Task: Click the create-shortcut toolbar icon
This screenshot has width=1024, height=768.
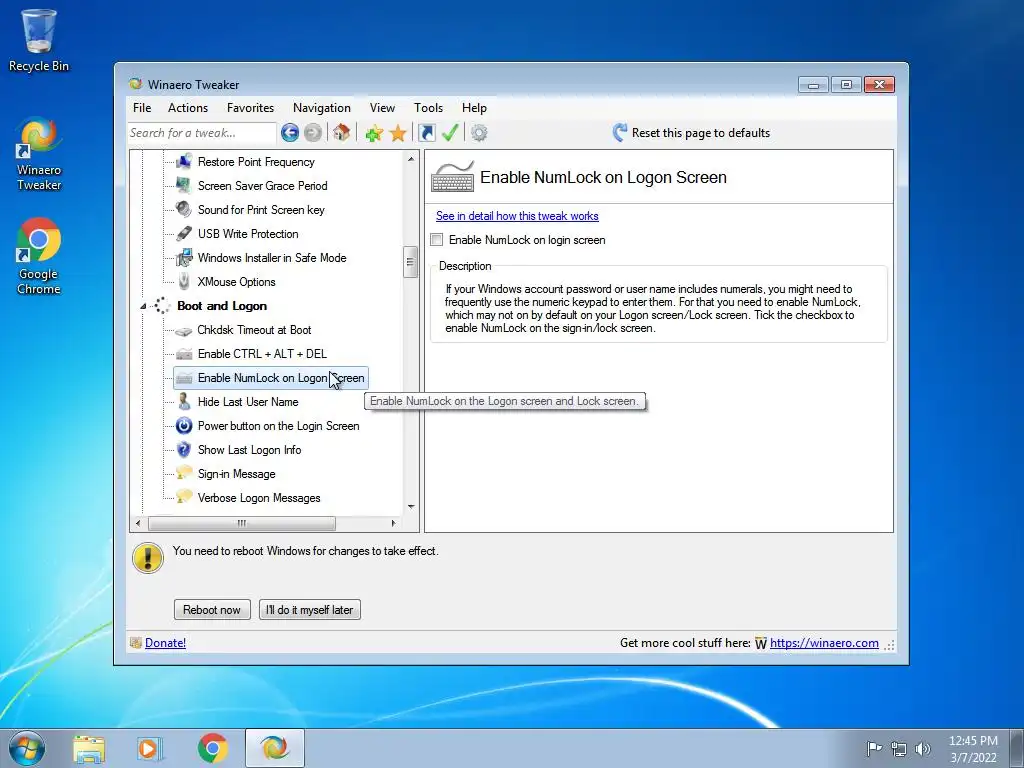Action: (426, 133)
